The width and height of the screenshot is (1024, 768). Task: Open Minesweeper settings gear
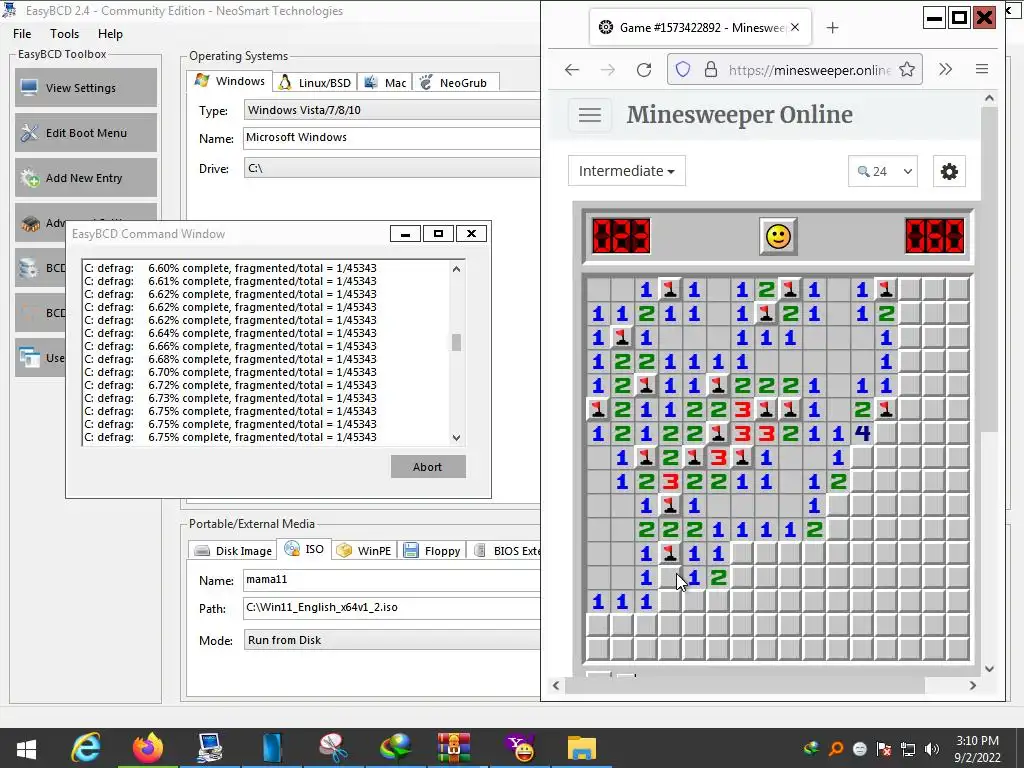click(949, 171)
